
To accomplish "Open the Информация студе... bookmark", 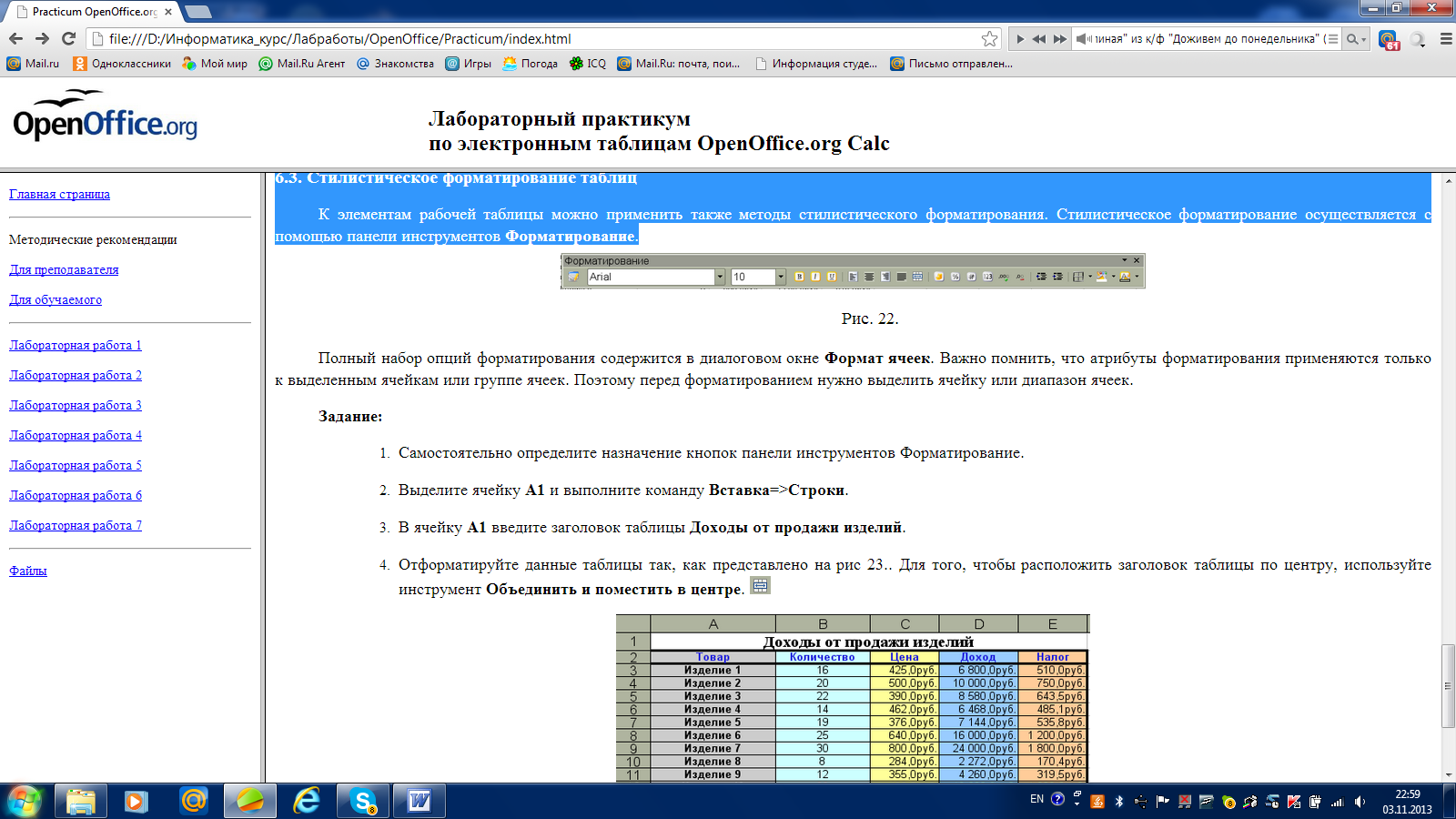I will [x=816, y=64].
